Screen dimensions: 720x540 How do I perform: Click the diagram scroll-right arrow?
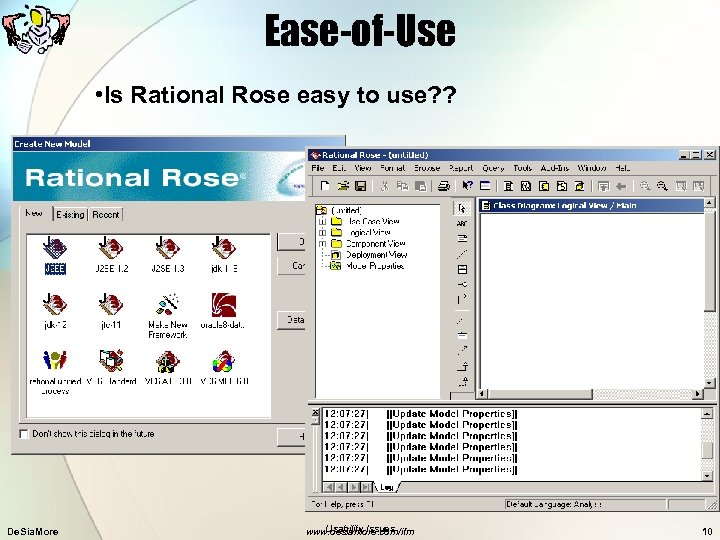(x=698, y=394)
